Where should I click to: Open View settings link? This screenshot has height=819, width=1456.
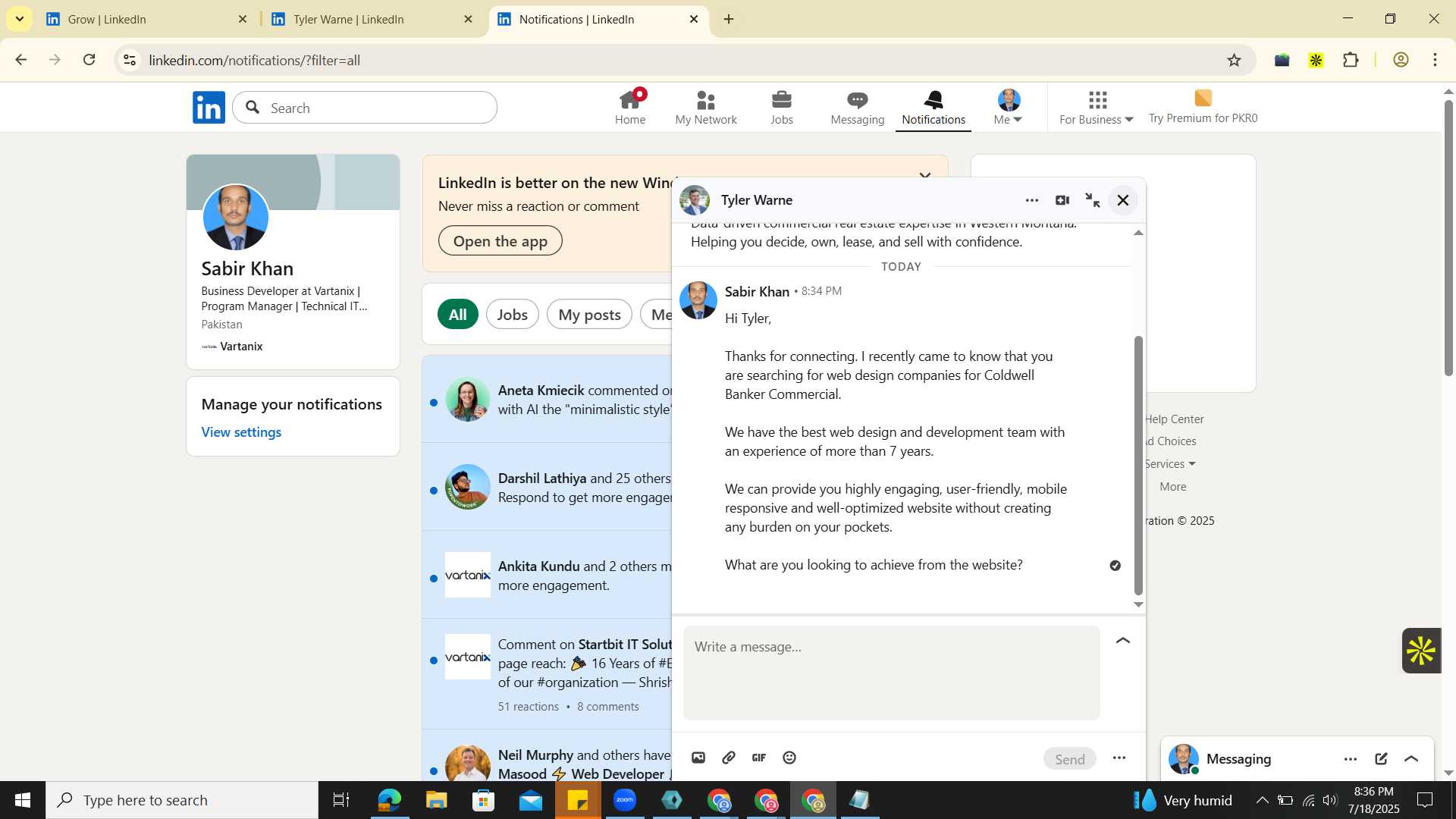point(241,431)
